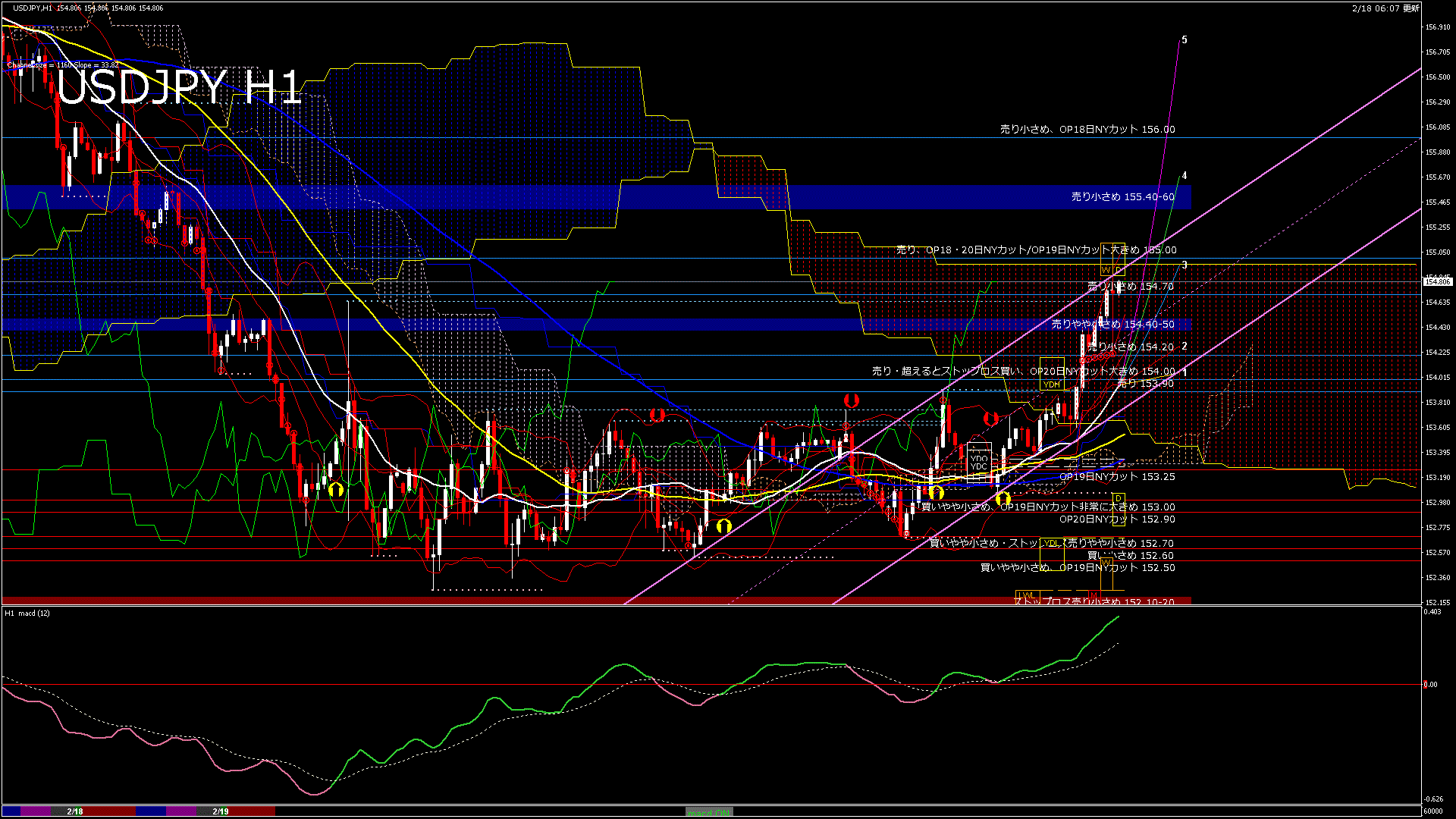Click the YDH yesterday-high marker box
The height and width of the screenshot is (819, 1456).
pos(1052,384)
